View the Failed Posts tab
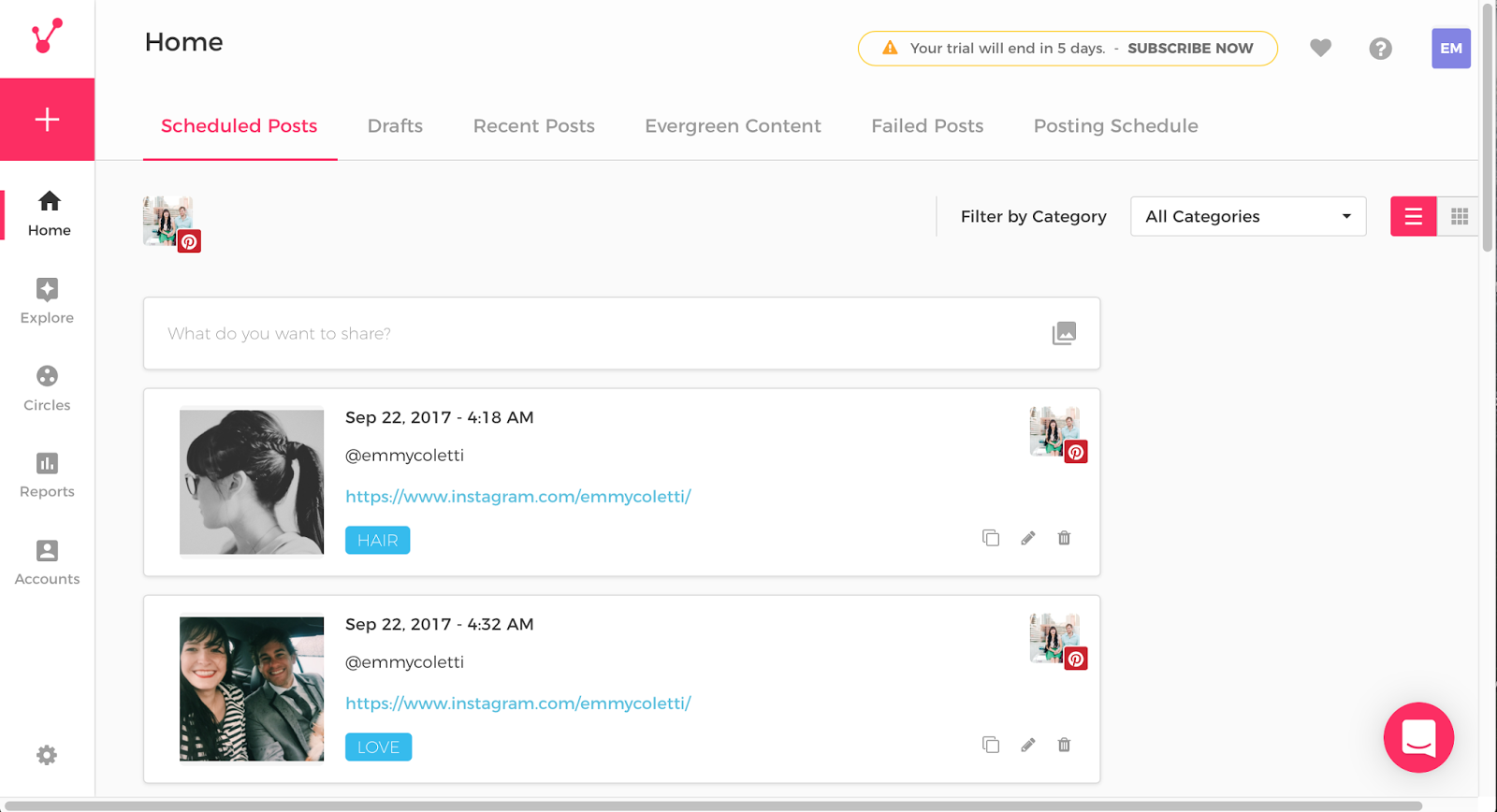The width and height of the screenshot is (1497, 812). (927, 126)
